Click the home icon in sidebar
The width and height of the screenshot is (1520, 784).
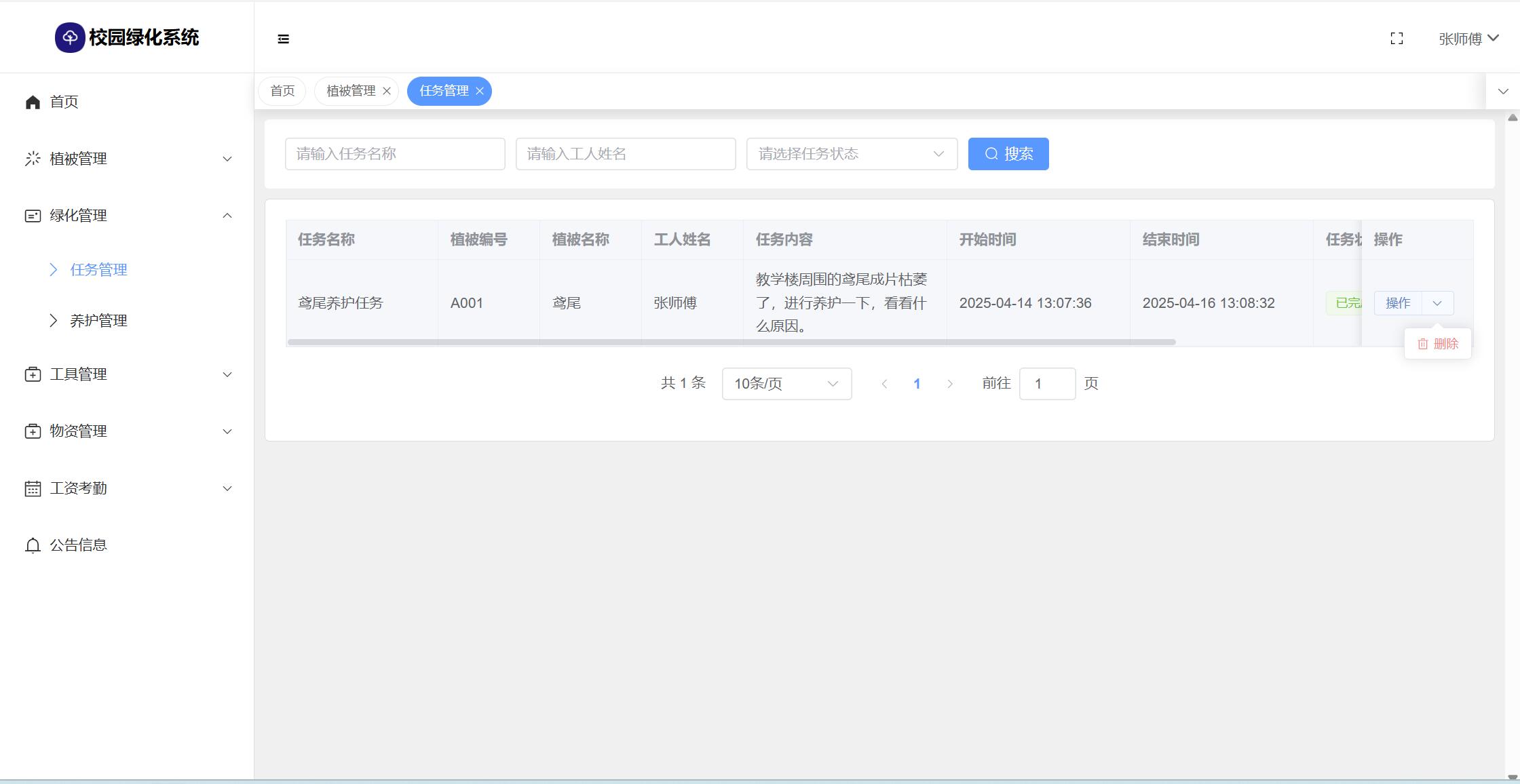33,102
